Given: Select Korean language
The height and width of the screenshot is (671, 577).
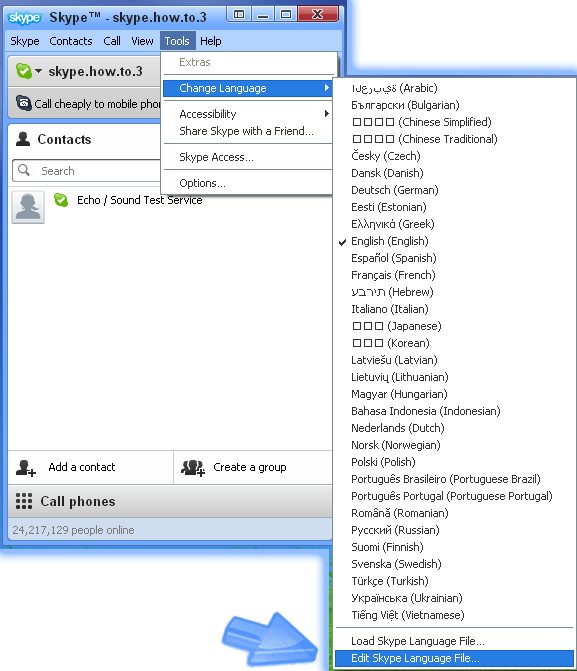Looking at the screenshot, I should [391, 343].
